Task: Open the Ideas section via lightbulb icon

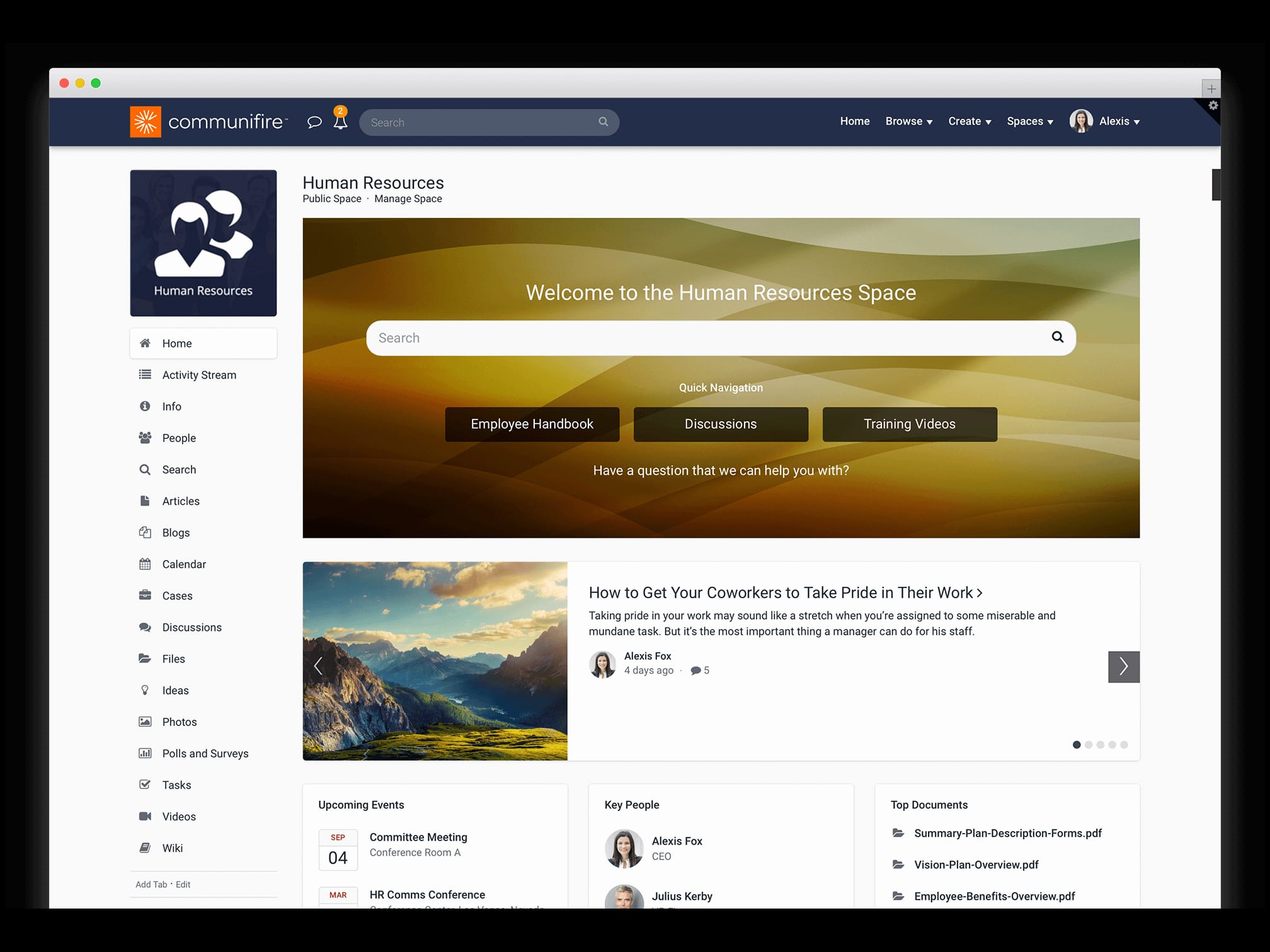Action: [146, 690]
